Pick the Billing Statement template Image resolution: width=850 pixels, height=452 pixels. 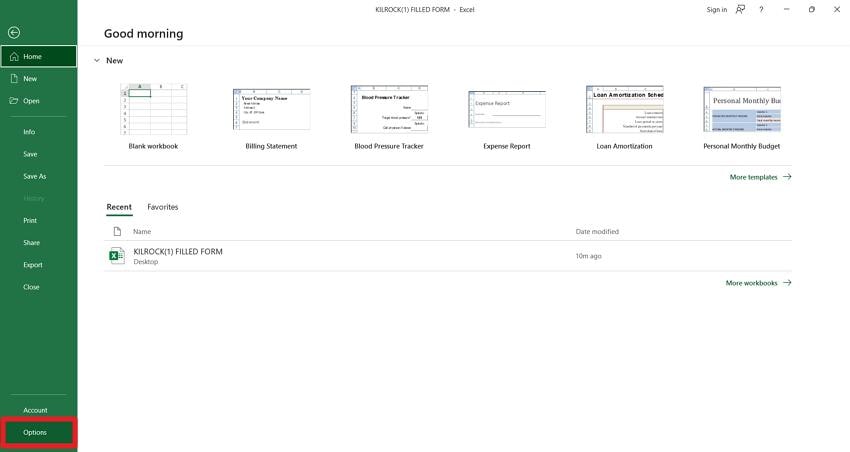272,109
